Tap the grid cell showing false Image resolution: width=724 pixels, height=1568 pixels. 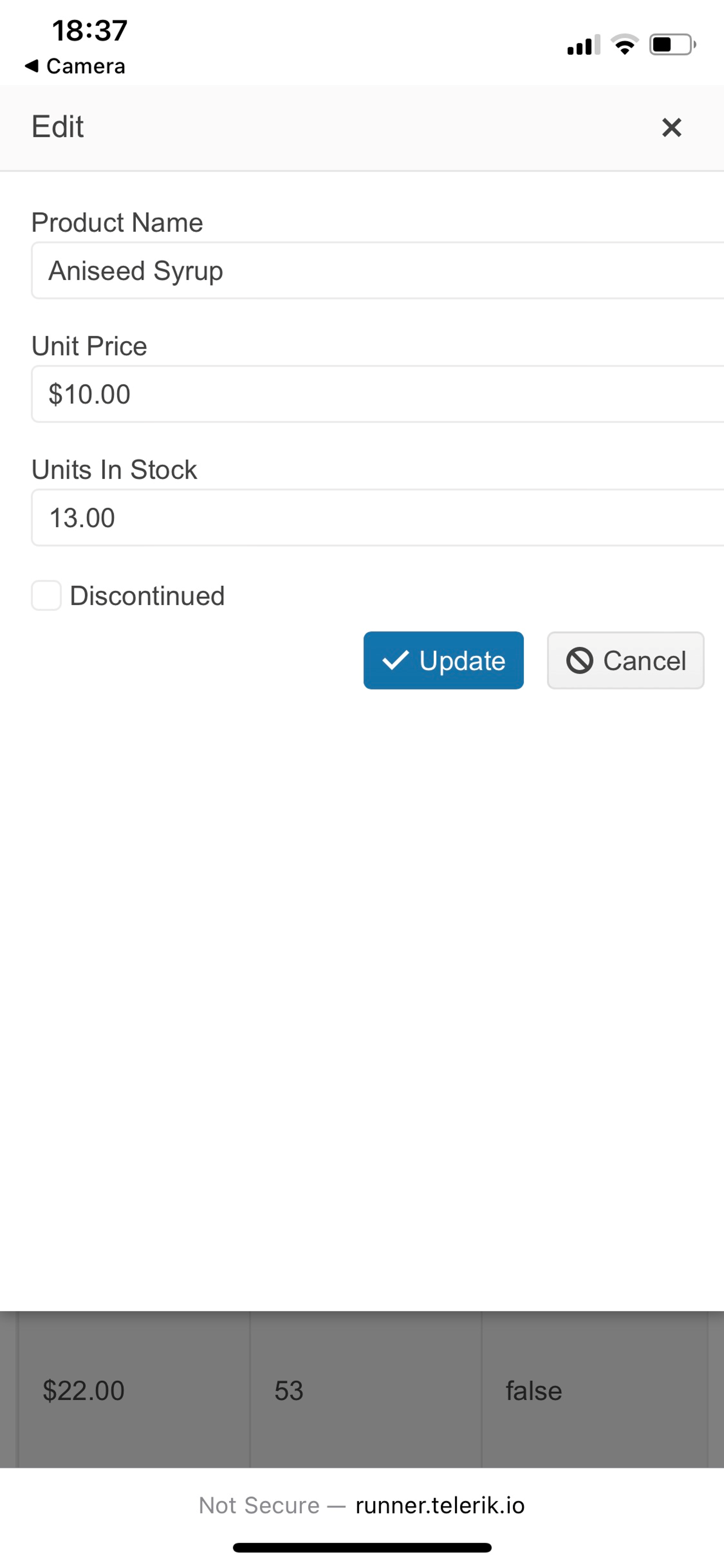coord(534,1391)
